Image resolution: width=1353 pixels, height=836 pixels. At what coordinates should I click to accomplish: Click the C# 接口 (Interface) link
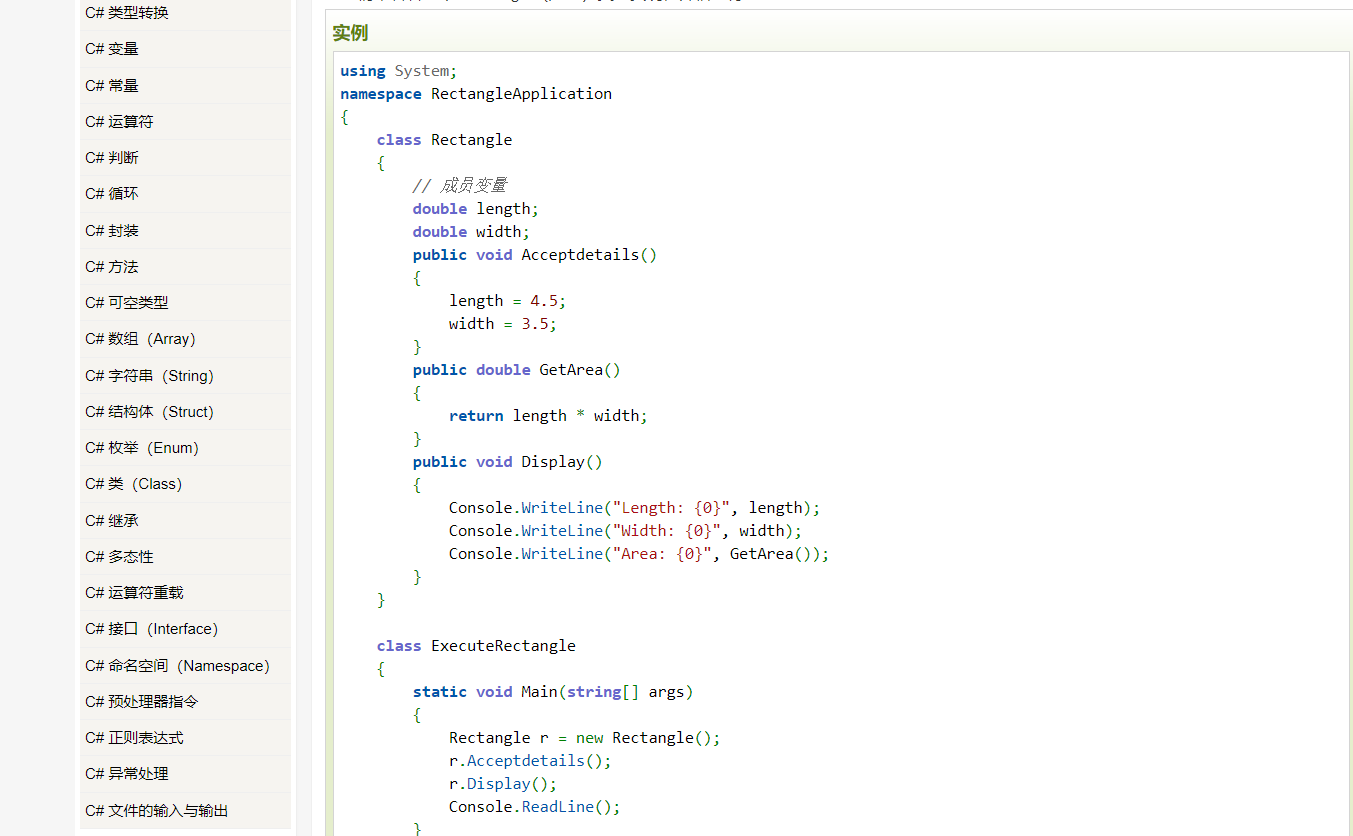(151, 629)
